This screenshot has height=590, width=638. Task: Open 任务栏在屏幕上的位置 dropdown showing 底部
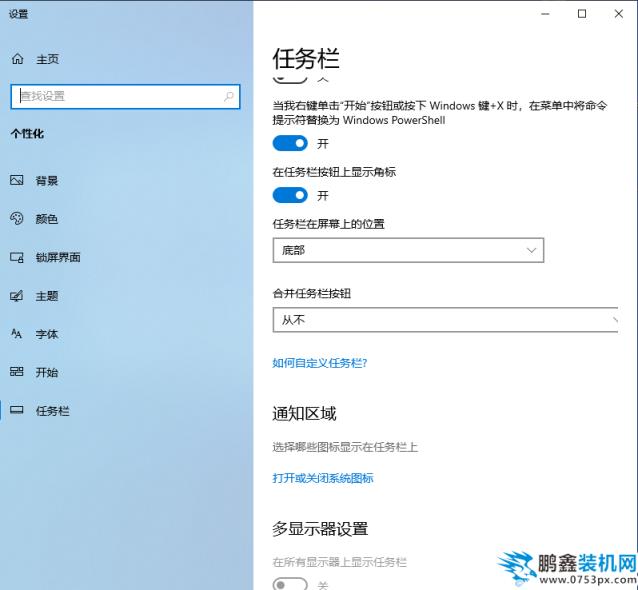click(408, 250)
